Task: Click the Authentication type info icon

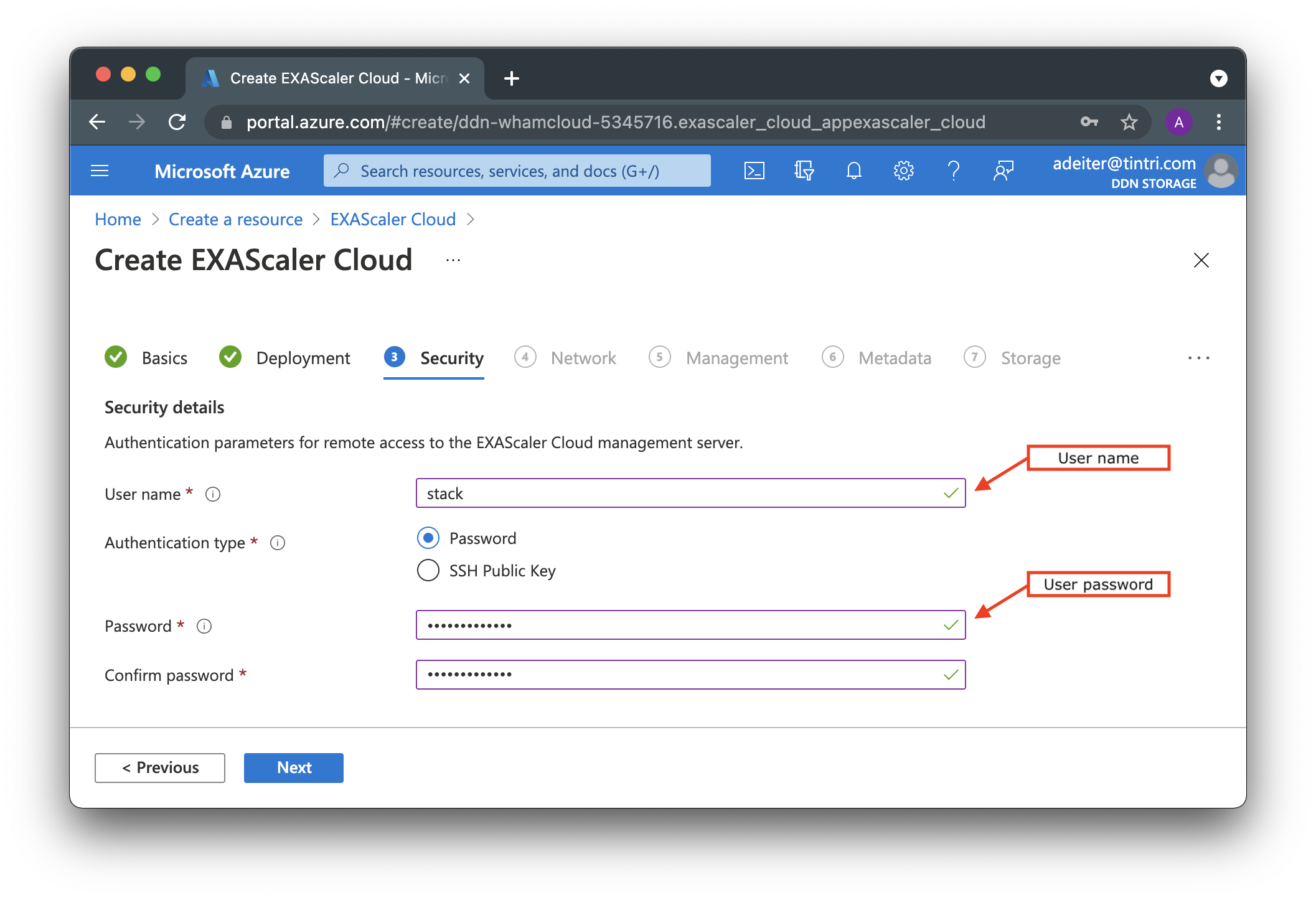Action: click(278, 543)
